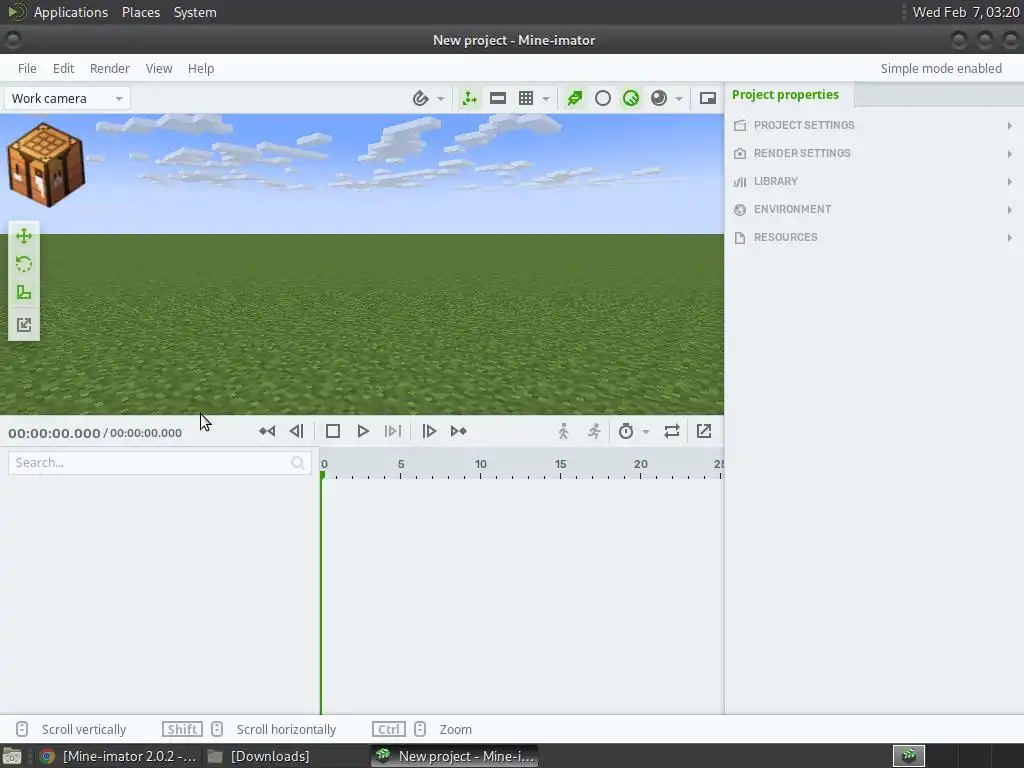
Task: Add run cycle animation icon
Action: click(x=594, y=432)
